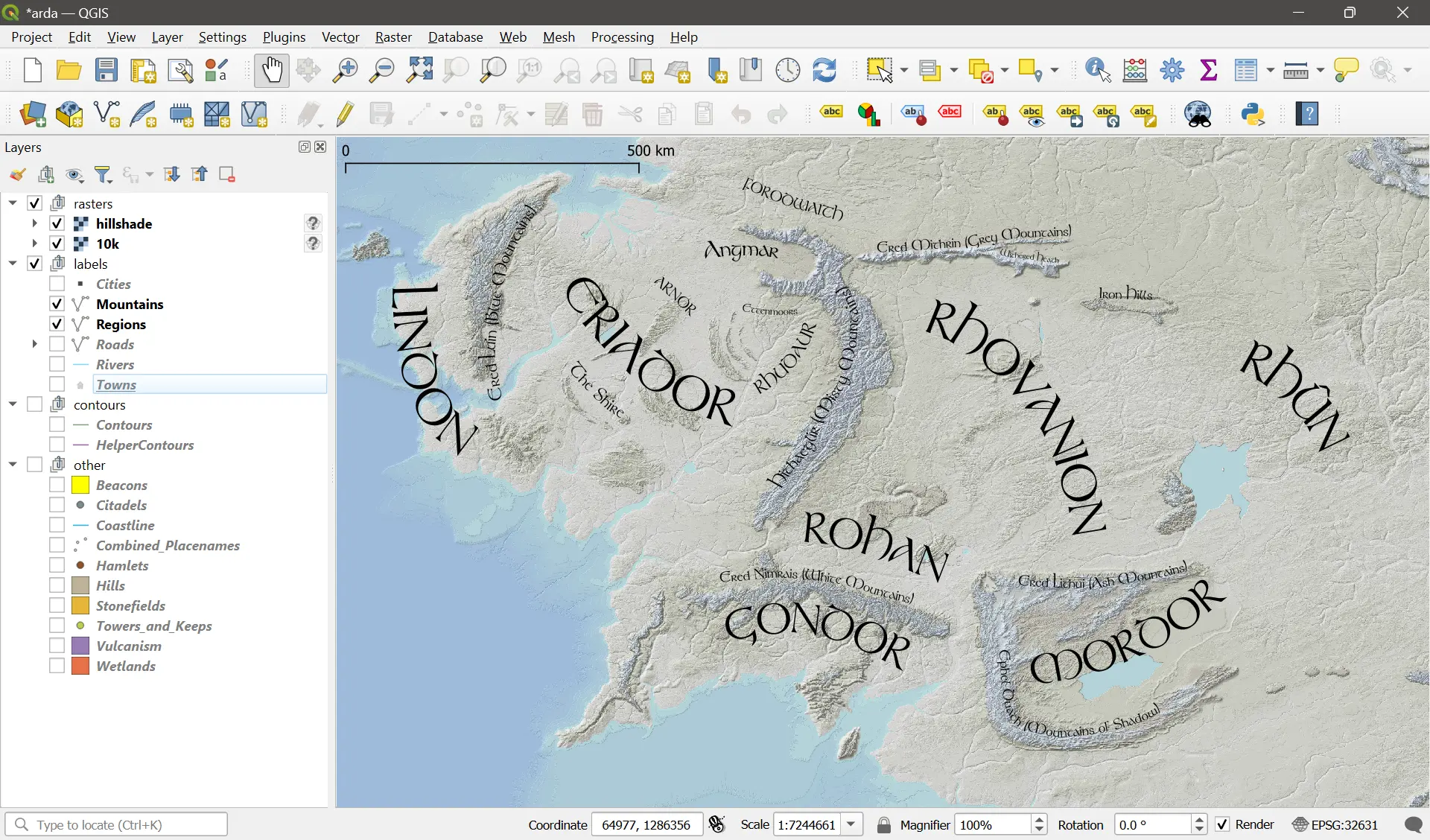The image size is (1430, 840).
Task: Collapse the rasters group
Action: [x=13, y=203]
